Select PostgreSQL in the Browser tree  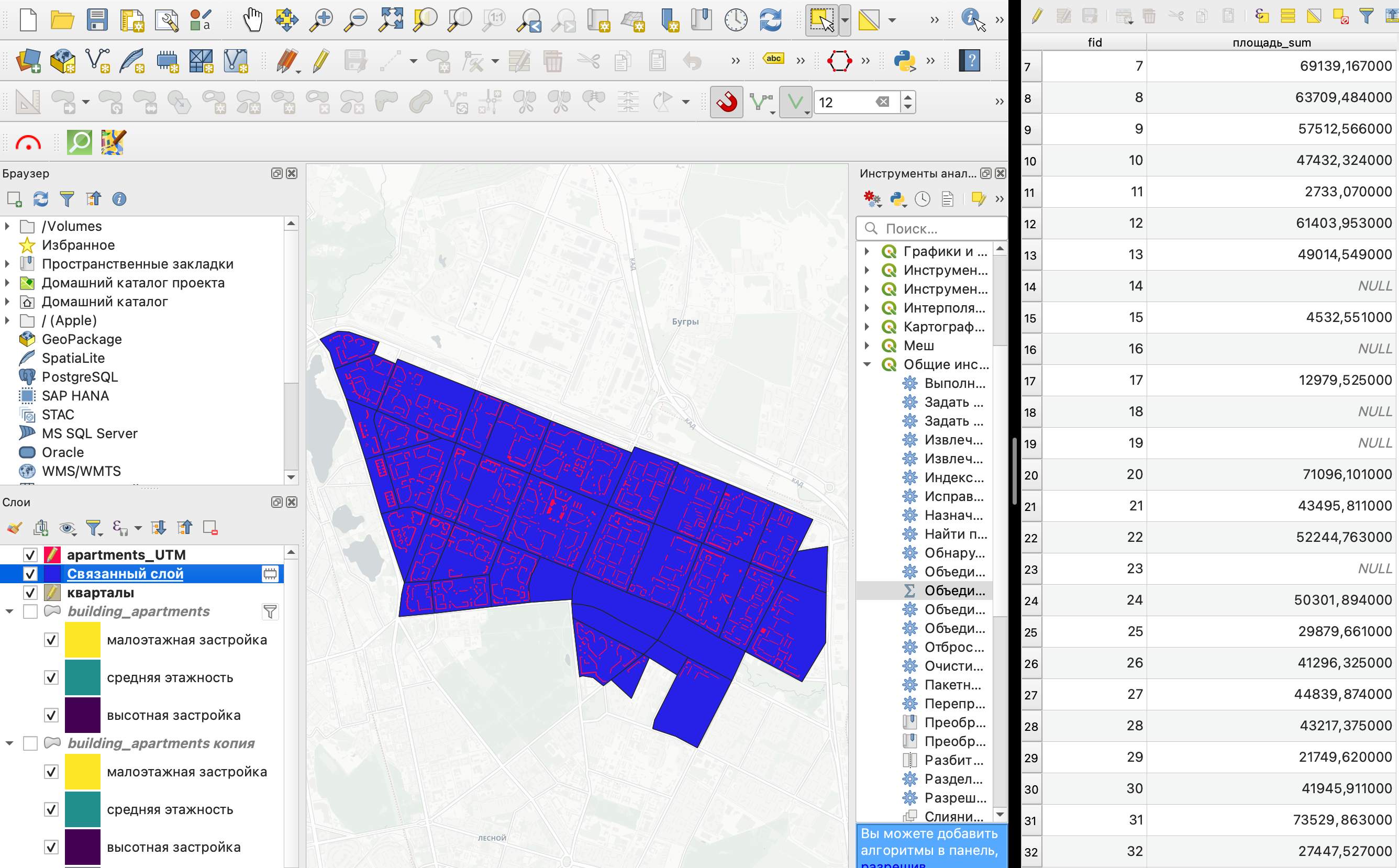pos(79,377)
